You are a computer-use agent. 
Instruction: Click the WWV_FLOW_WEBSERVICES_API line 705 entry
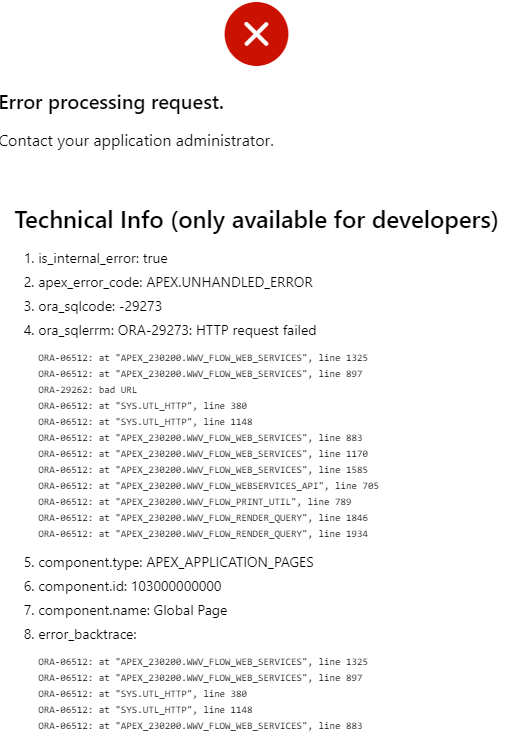pyautogui.click(x=208, y=486)
